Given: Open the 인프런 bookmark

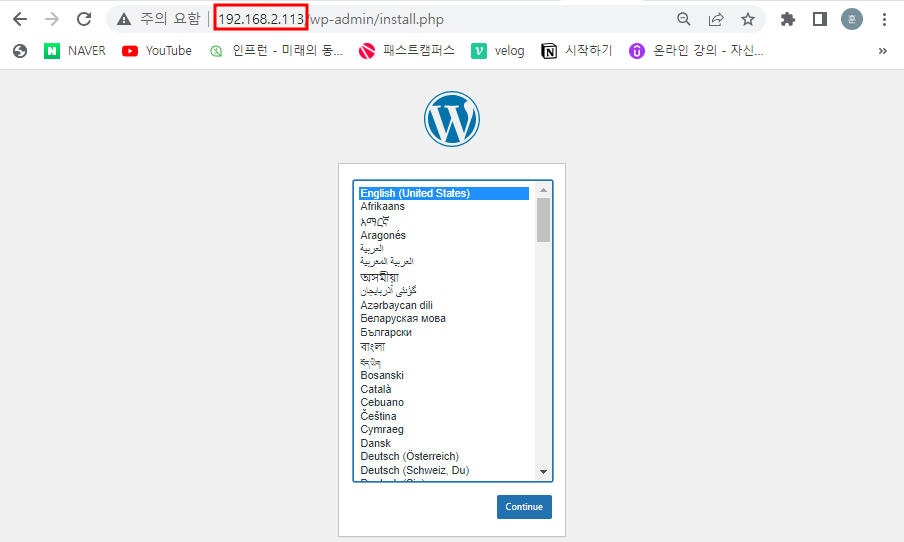Looking at the screenshot, I should pos(276,51).
